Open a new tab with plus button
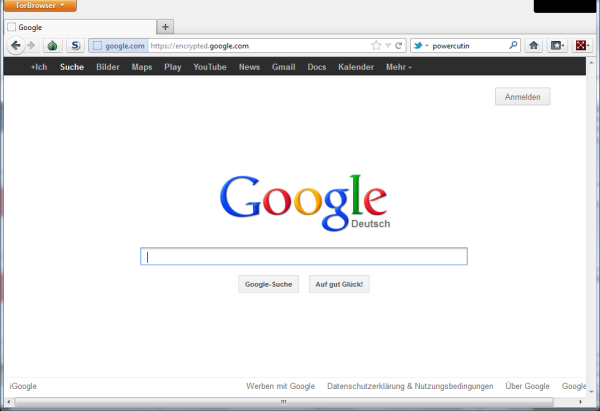600x411 pixels. [x=165, y=27]
